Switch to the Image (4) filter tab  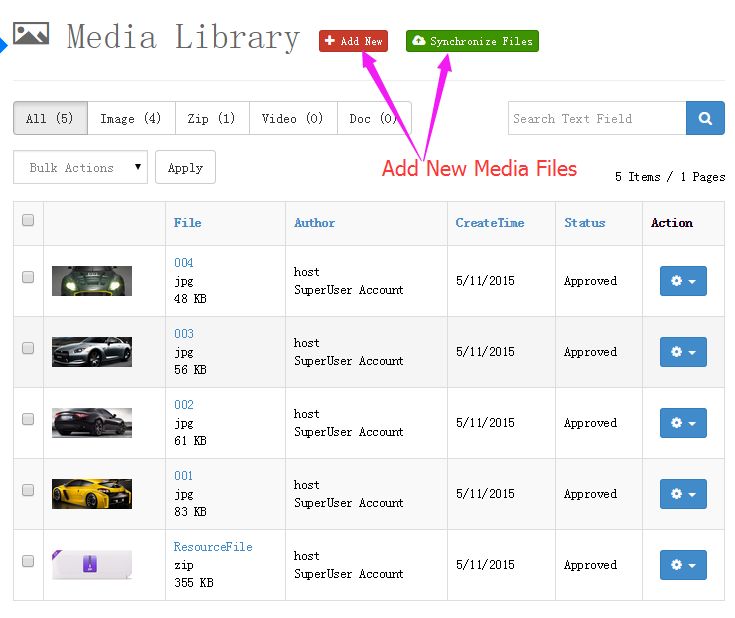tap(131, 118)
